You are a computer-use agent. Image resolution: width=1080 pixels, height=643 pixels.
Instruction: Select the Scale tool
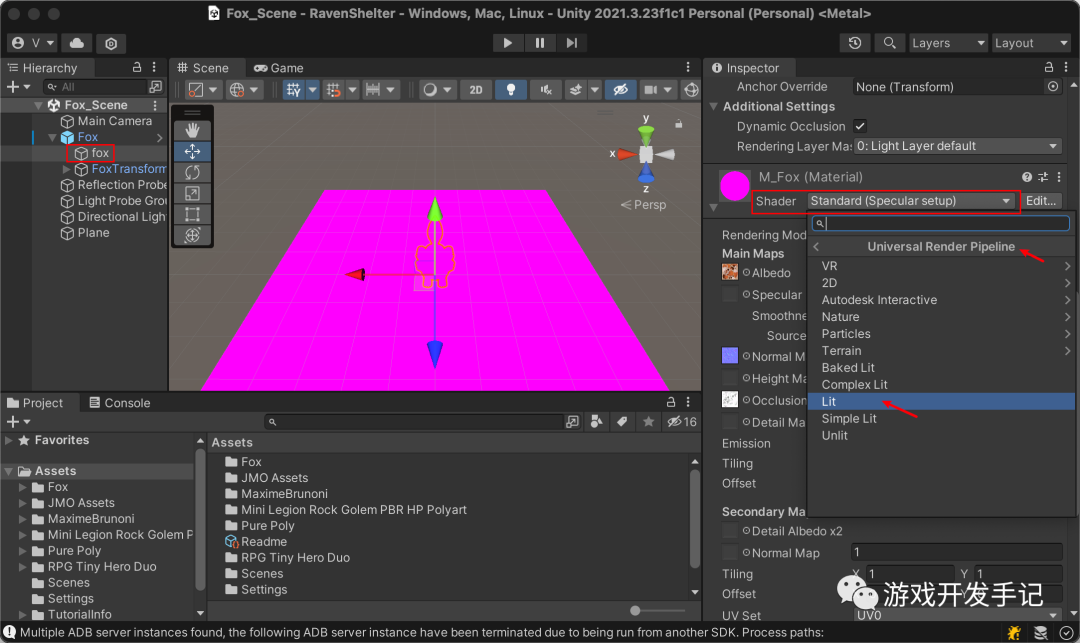[x=192, y=193]
